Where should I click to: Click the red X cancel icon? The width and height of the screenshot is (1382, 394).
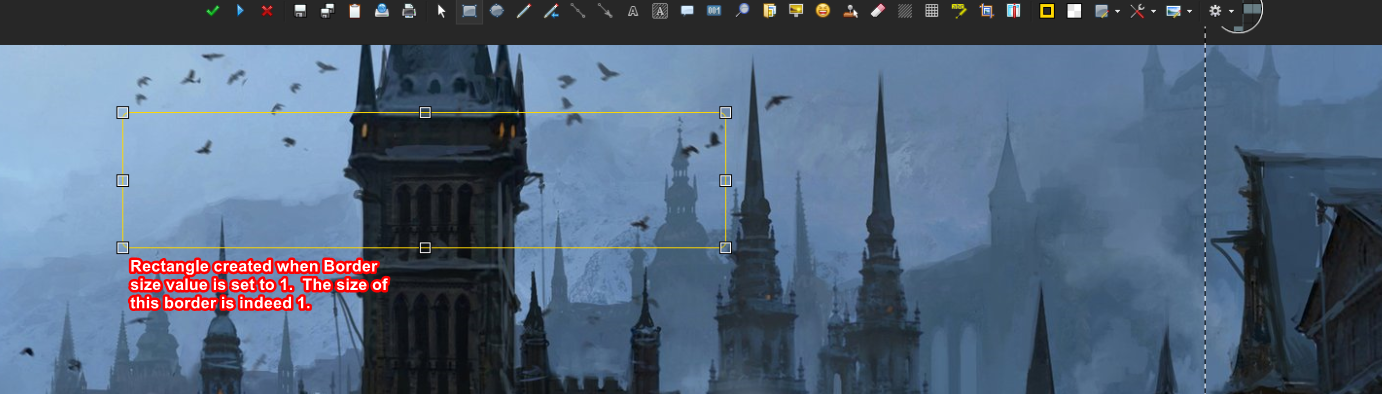[x=267, y=11]
